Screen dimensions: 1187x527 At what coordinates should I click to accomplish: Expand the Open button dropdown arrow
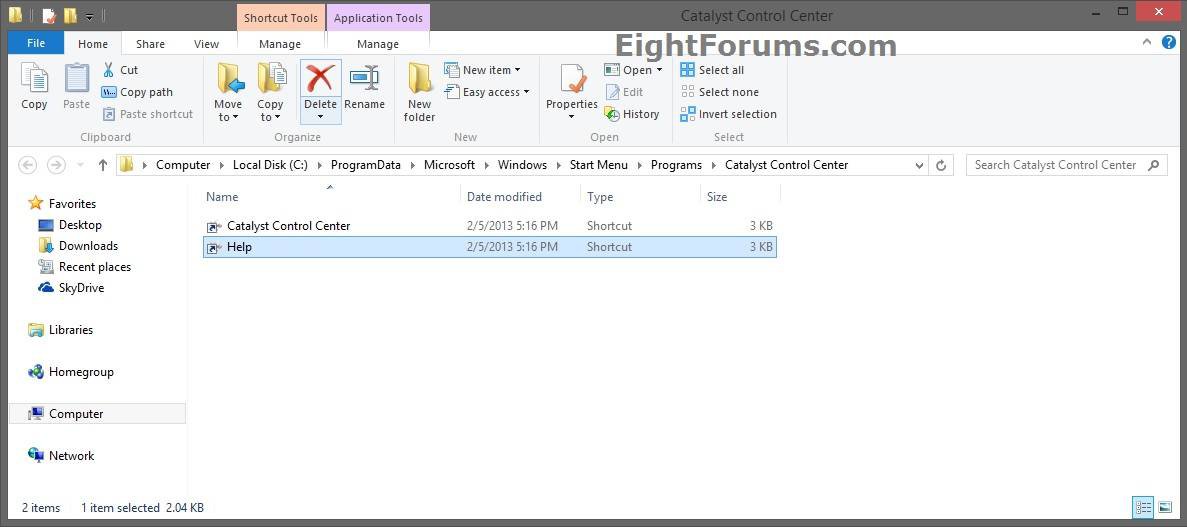(659, 70)
